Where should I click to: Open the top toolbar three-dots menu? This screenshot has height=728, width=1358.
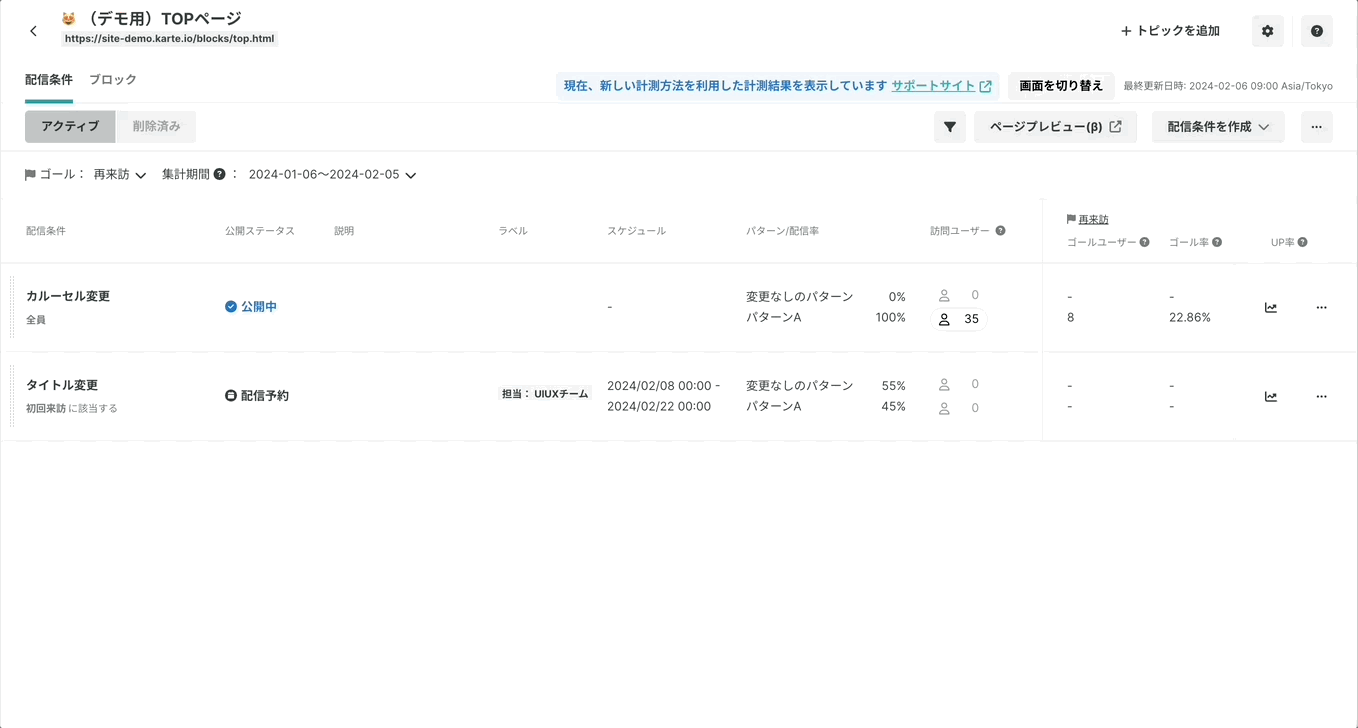pyautogui.click(x=1316, y=127)
